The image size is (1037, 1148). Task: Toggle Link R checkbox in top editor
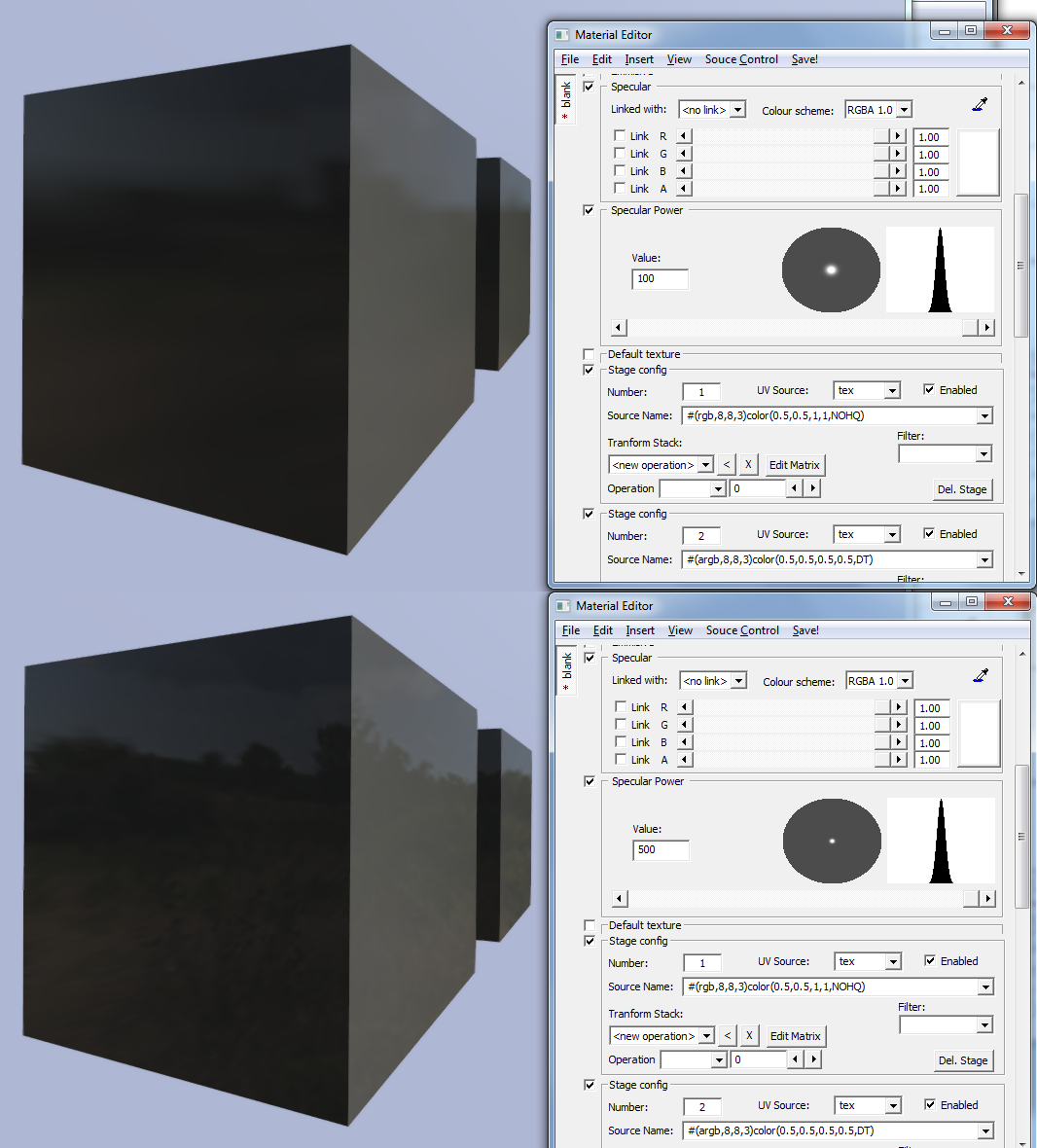pyautogui.click(x=619, y=135)
